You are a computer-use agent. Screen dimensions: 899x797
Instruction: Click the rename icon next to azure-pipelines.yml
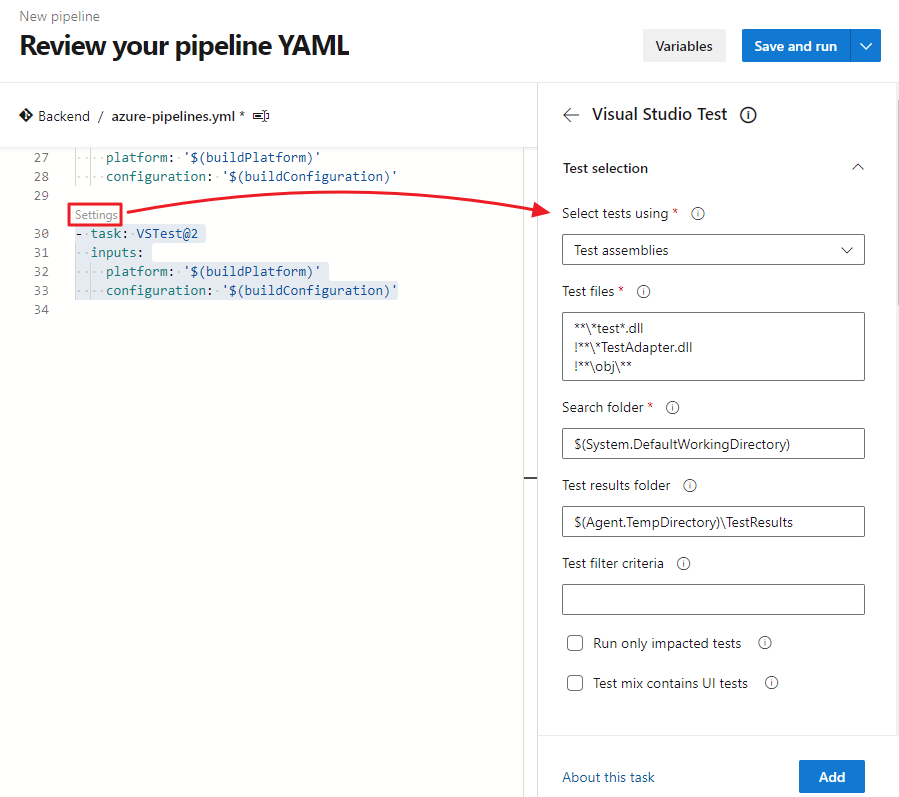[261, 116]
